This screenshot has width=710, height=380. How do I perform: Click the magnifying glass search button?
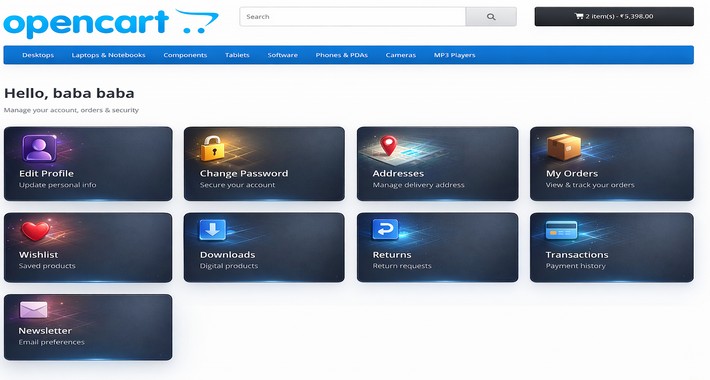(x=491, y=17)
